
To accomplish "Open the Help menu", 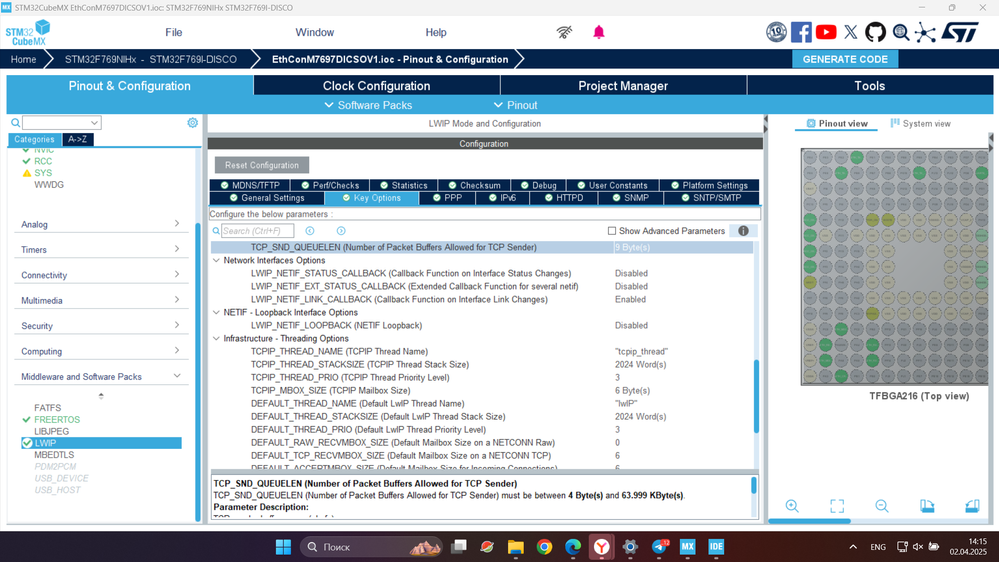I will (x=436, y=32).
